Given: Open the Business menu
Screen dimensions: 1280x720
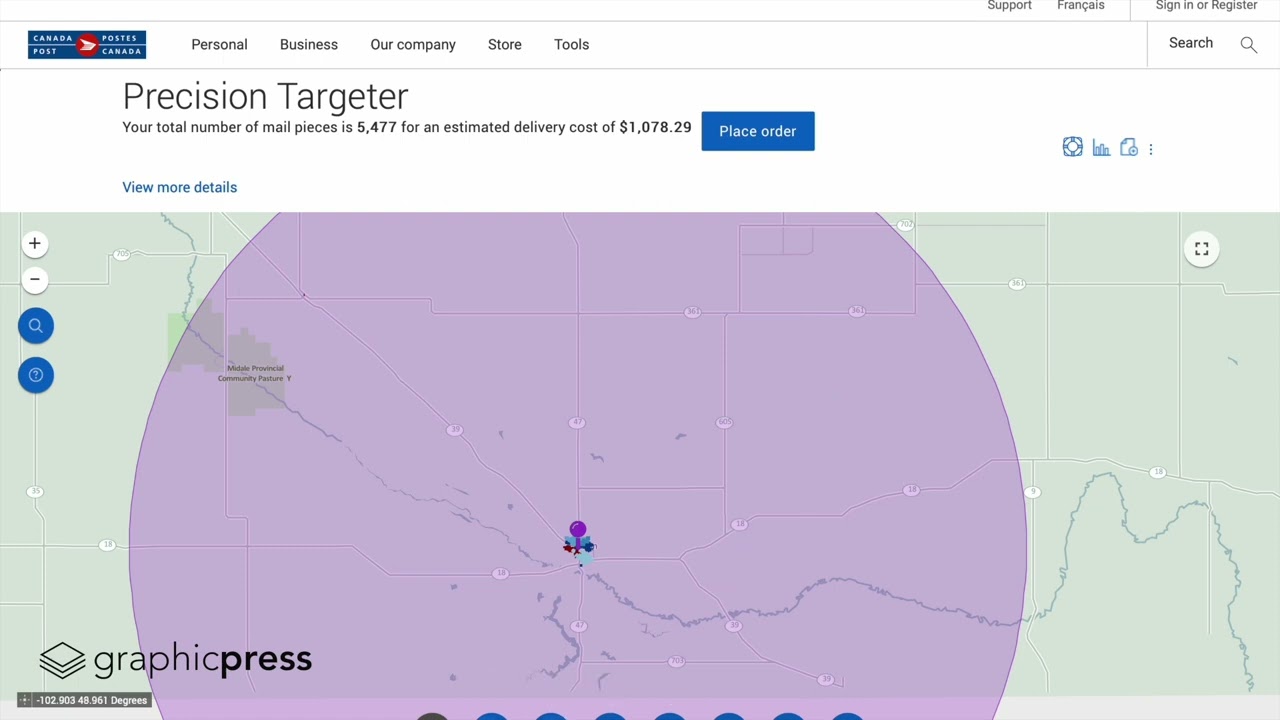Looking at the screenshot, I should [309, 44].
